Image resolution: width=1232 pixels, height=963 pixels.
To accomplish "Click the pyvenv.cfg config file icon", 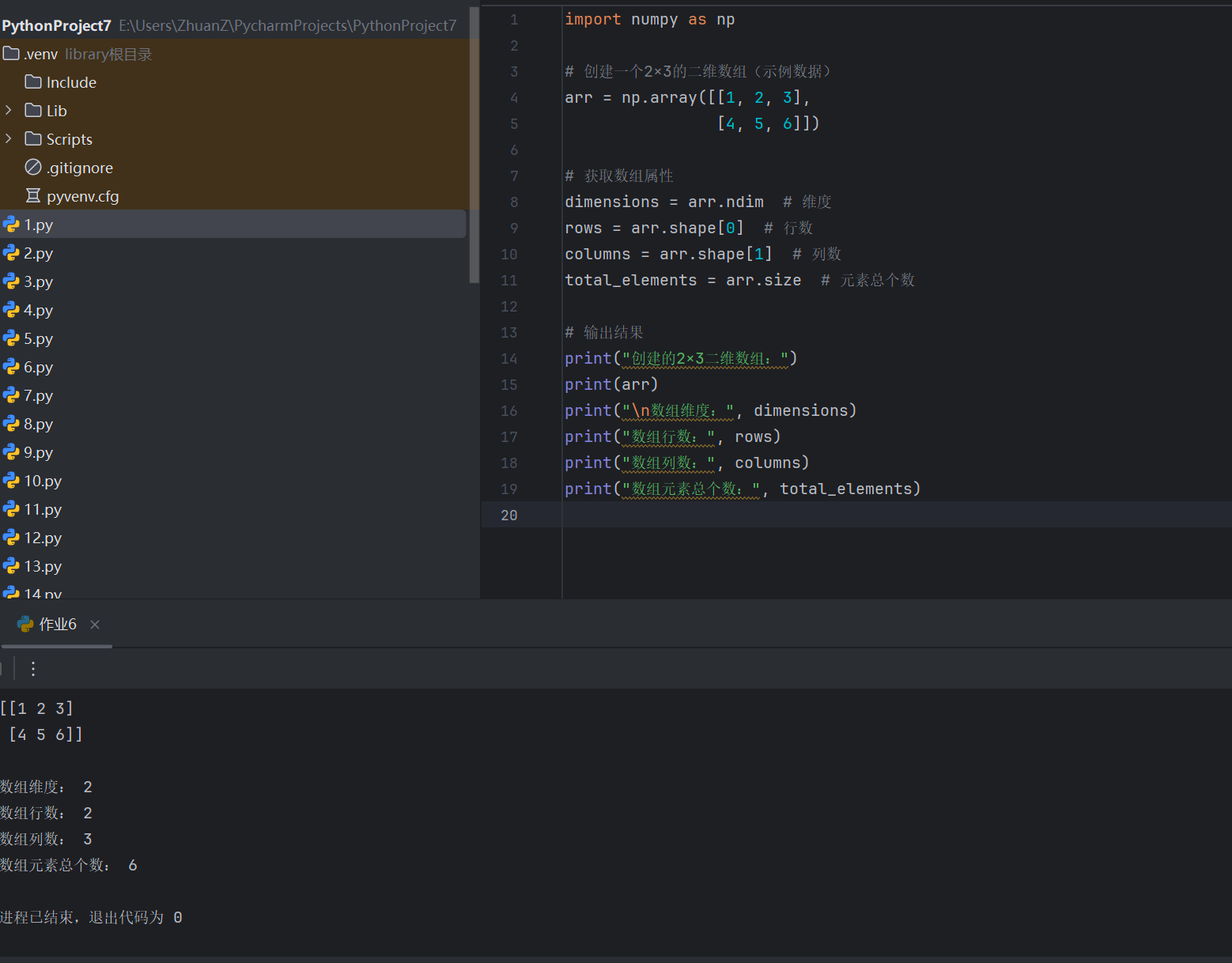I will point(32,195).
